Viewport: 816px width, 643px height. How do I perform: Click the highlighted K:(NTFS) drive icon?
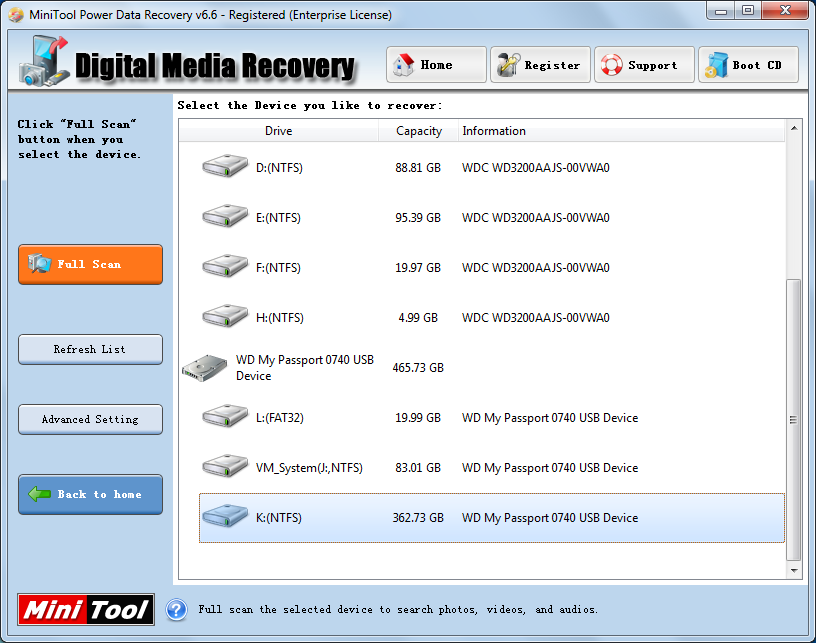[x=225, y=516]
